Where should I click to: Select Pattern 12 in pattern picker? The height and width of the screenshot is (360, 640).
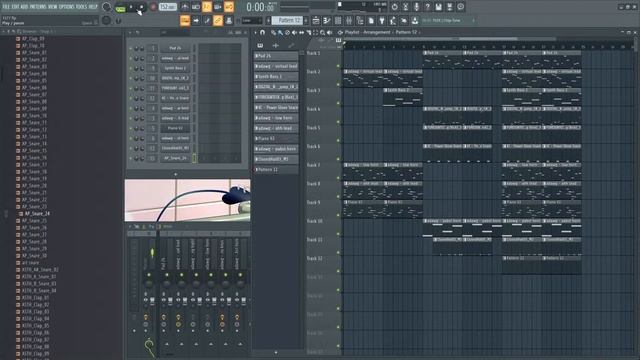click(276, 169)
